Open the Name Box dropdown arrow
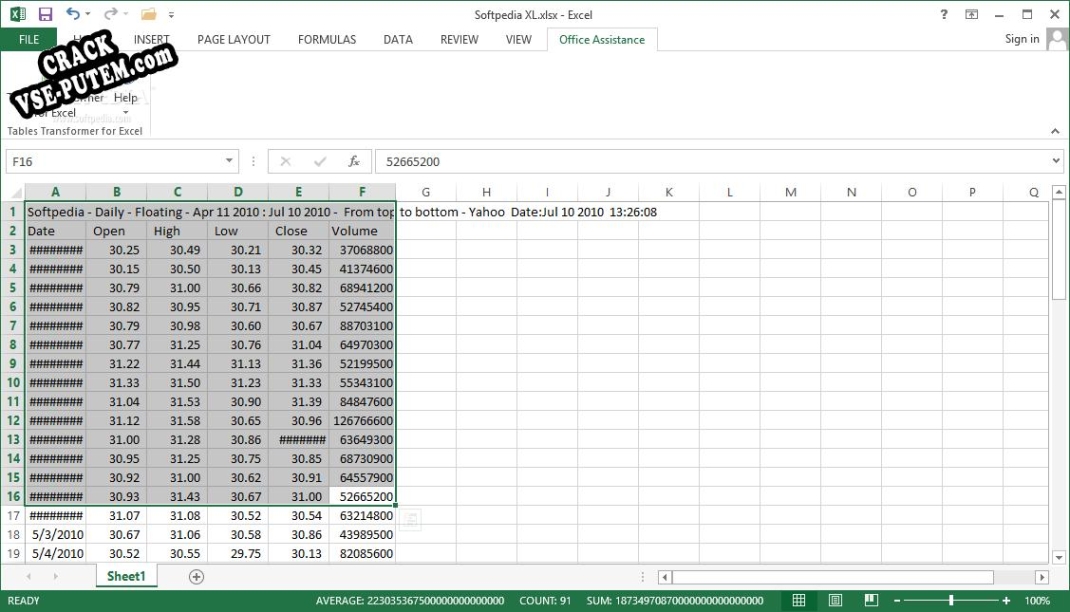Screen dimensions: 1070x612 229,161
